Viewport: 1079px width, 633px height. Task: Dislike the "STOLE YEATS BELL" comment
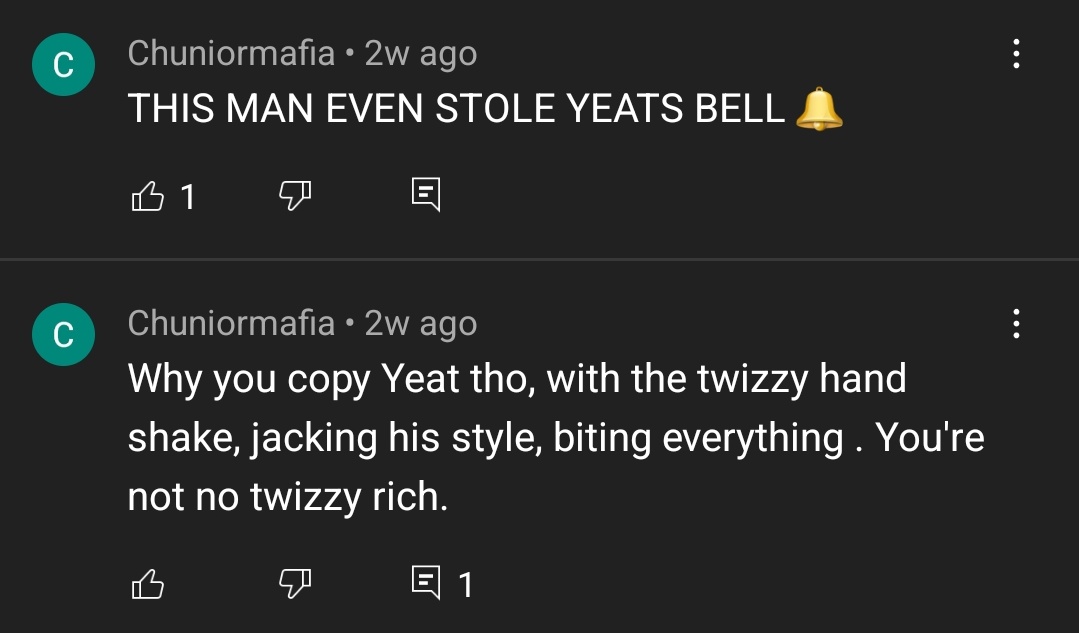294,197
